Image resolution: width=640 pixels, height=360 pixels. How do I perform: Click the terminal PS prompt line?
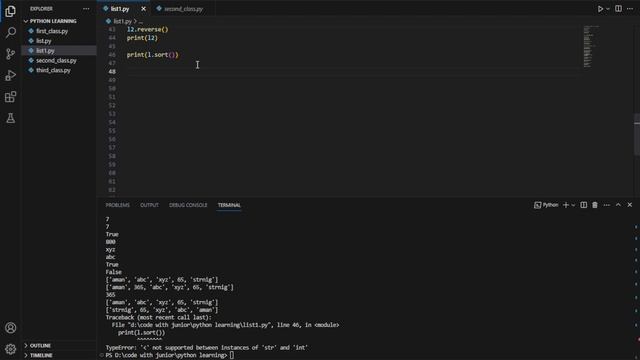tap(170, 356)
